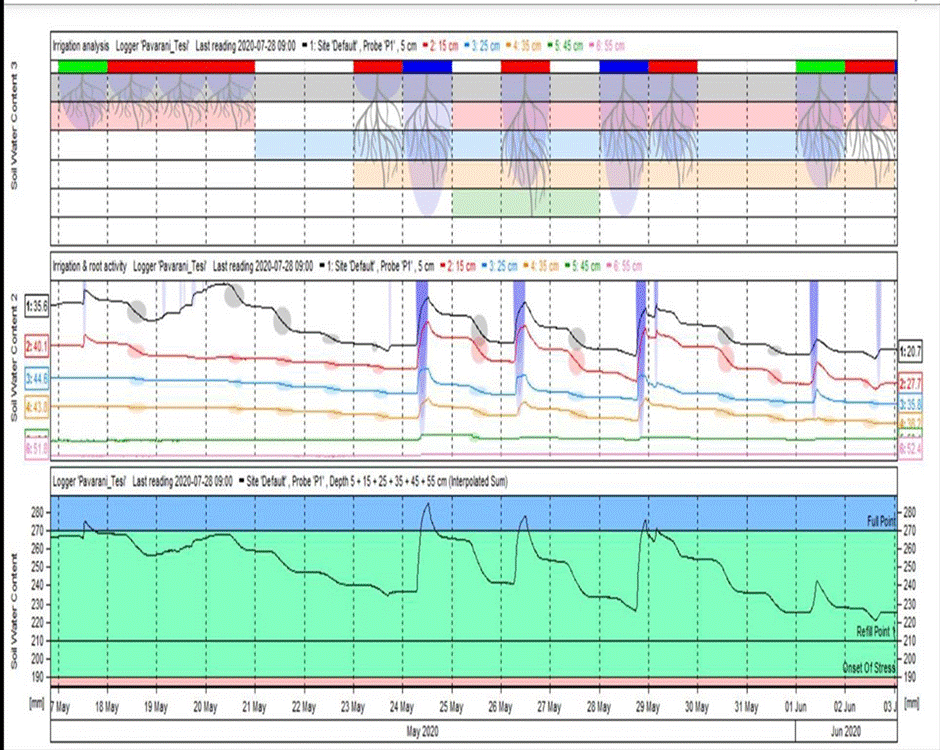Click the first green status bar at top

click(x=82, y=66)
